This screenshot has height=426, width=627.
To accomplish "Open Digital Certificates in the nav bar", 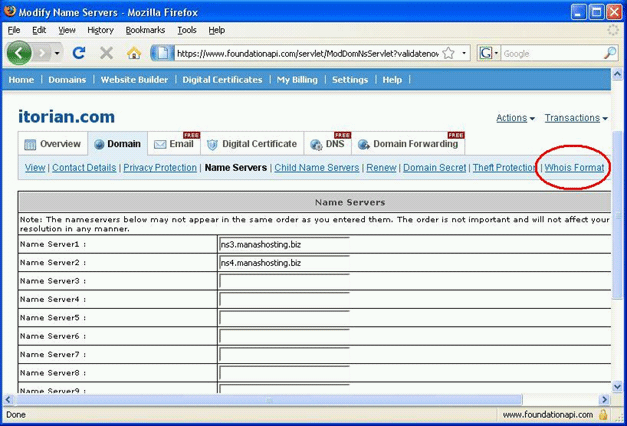I will [222, 80].
